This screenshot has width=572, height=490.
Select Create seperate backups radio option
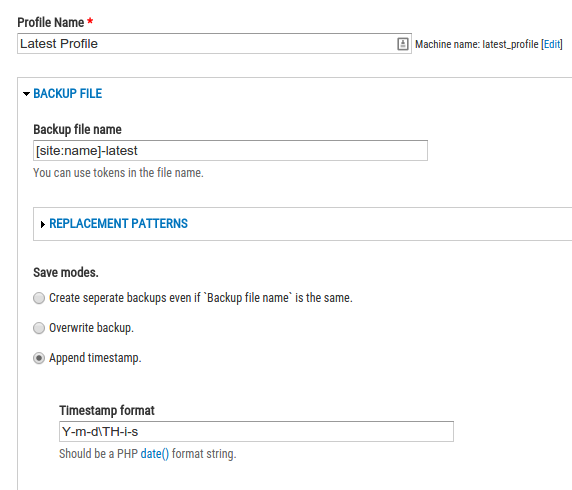pyautogui.click(x=39, y=298)
